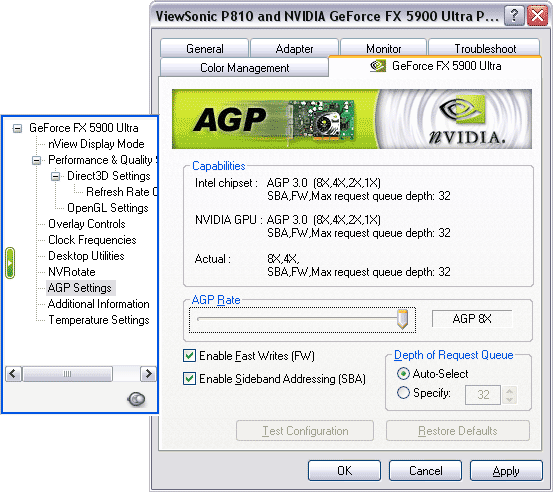This screenshot has height=492, width=553.
Task: Click the left scroll arrow of the tree
Action: pos(14,373)
